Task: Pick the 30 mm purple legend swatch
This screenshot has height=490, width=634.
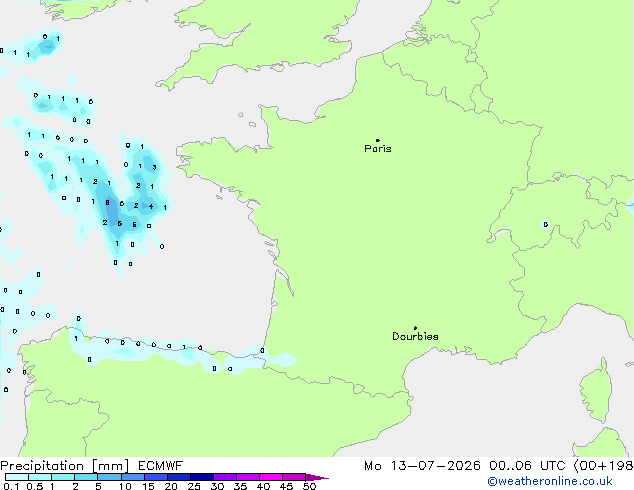Action: pos(224,477)
